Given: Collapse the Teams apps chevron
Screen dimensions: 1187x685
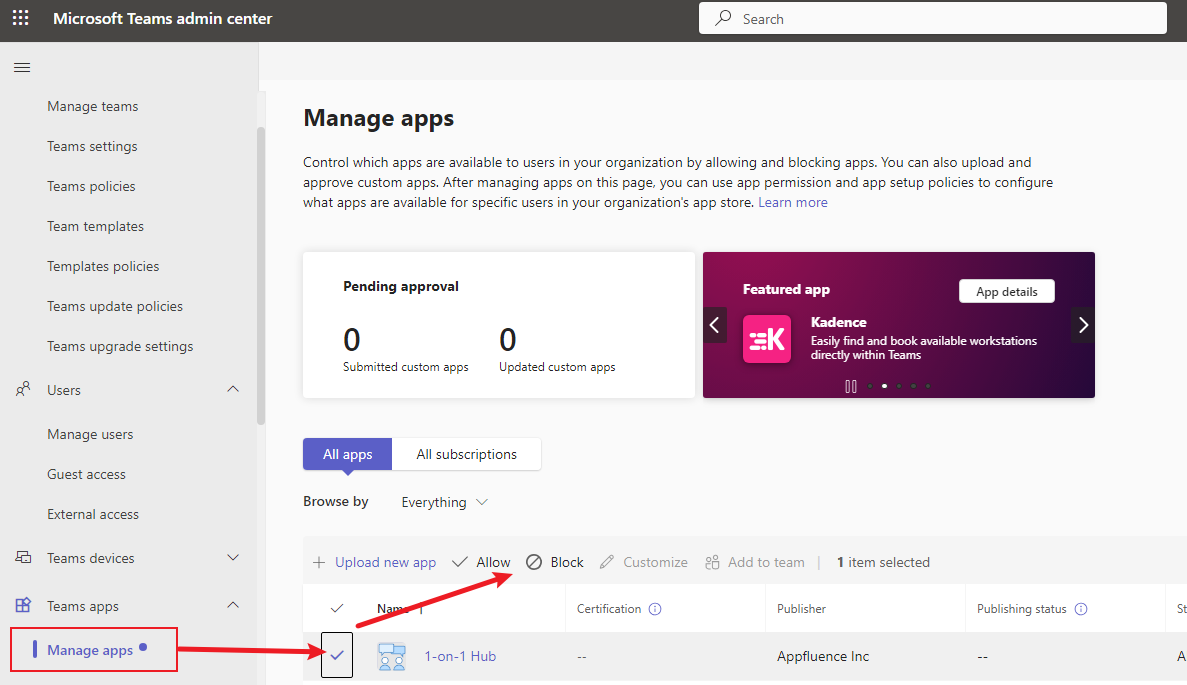Looking at the screenshot, I should pyautogui.click(x=233, y=605).
